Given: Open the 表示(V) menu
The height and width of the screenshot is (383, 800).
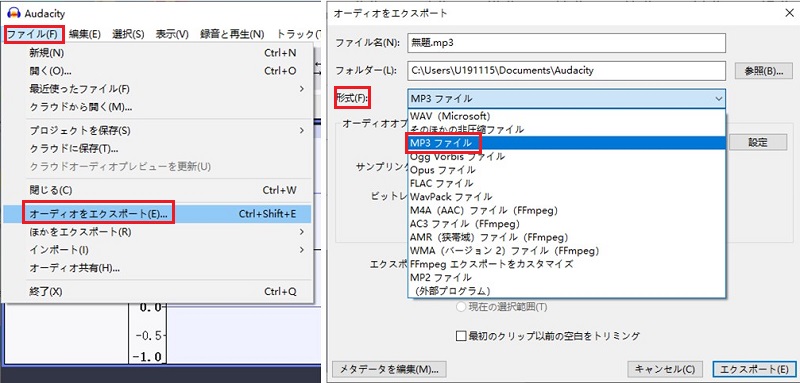Looking at the screenshot, I should pos(172,34).
